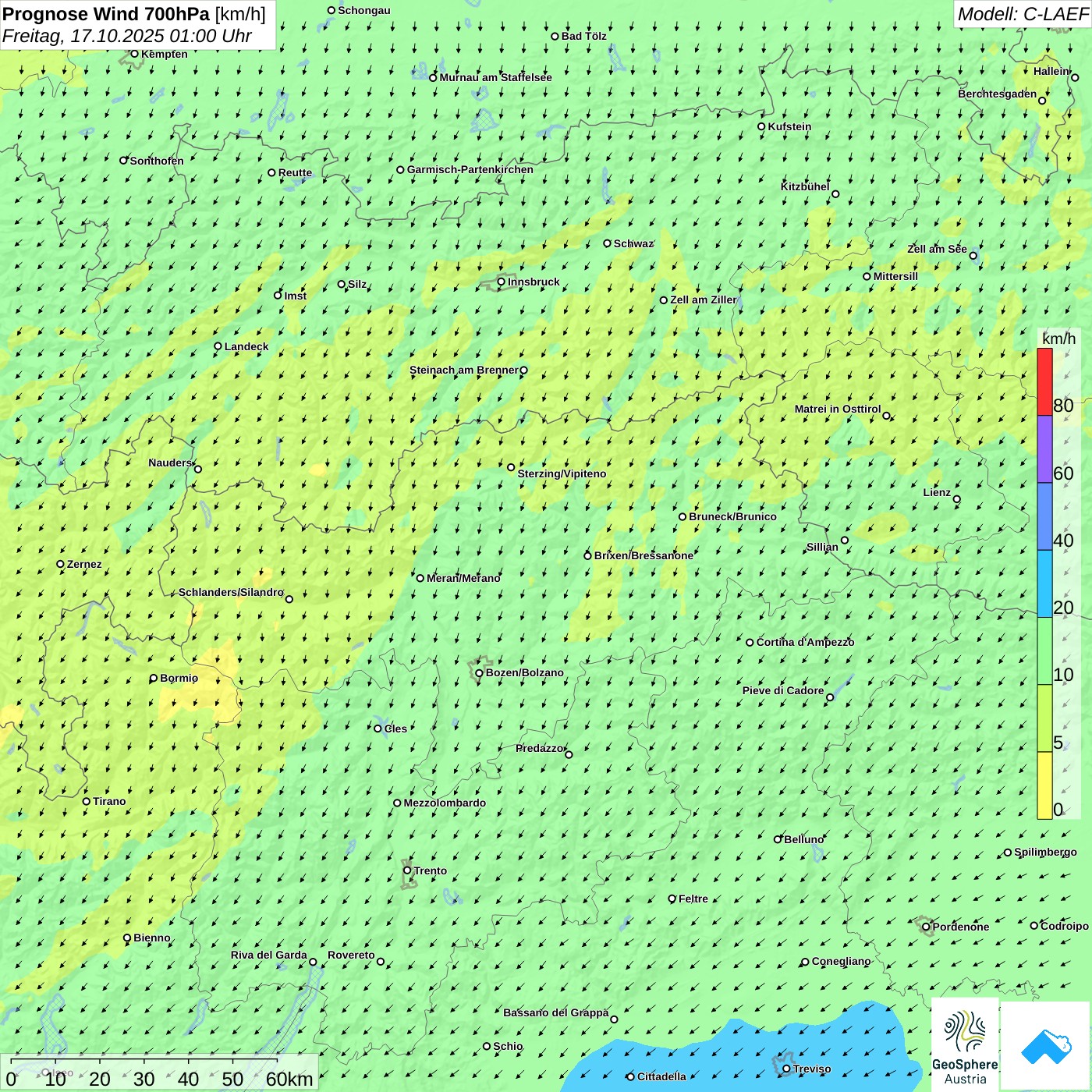Click the Imst label
Screen dimensions: 1092x1092
pyautogui.click(x=295, y=296)
